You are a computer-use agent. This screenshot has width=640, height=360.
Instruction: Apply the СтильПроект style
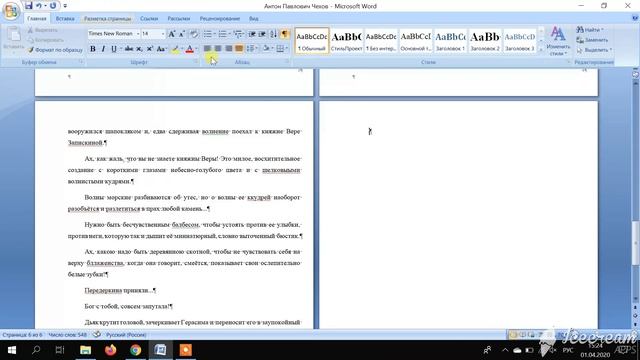347,40
